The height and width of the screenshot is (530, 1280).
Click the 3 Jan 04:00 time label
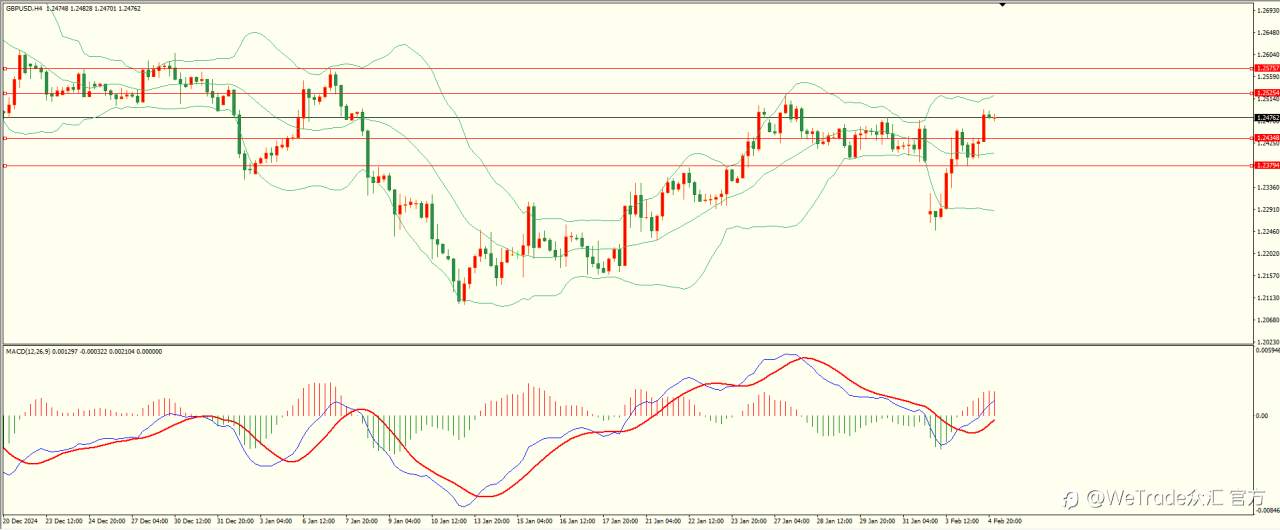(275, 521)
